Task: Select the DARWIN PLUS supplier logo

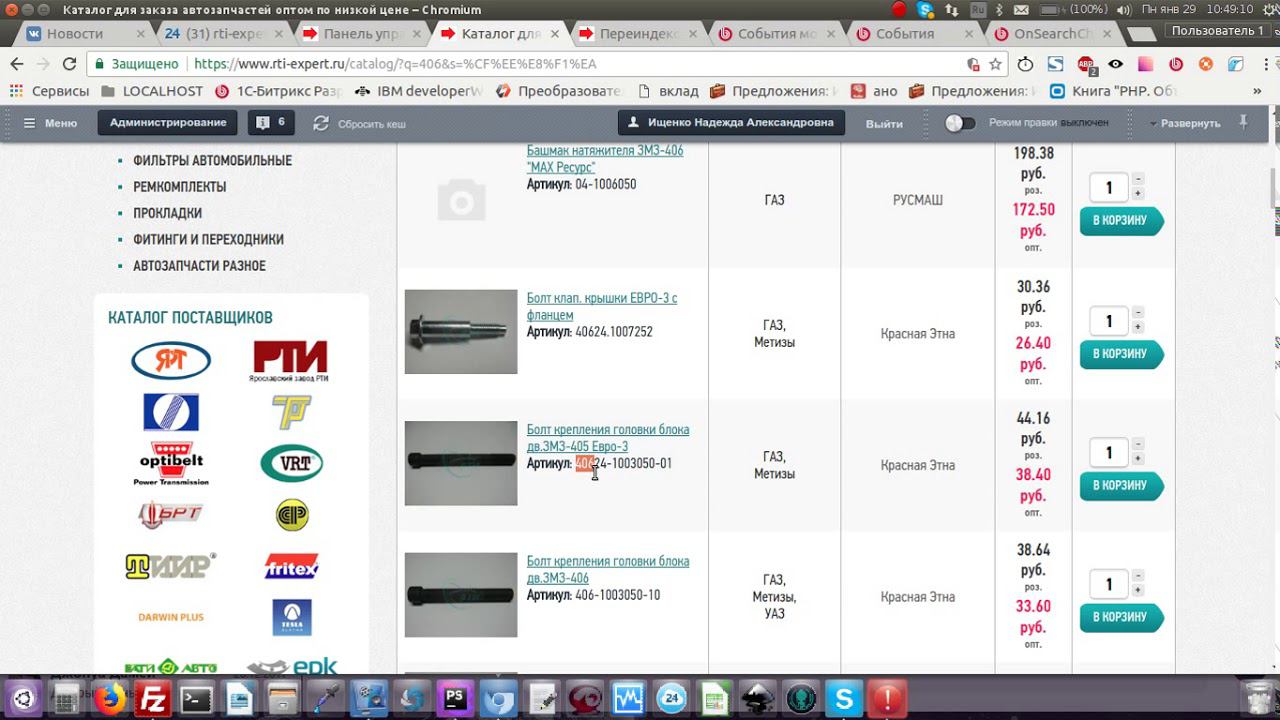Action: tap(171, 617)
